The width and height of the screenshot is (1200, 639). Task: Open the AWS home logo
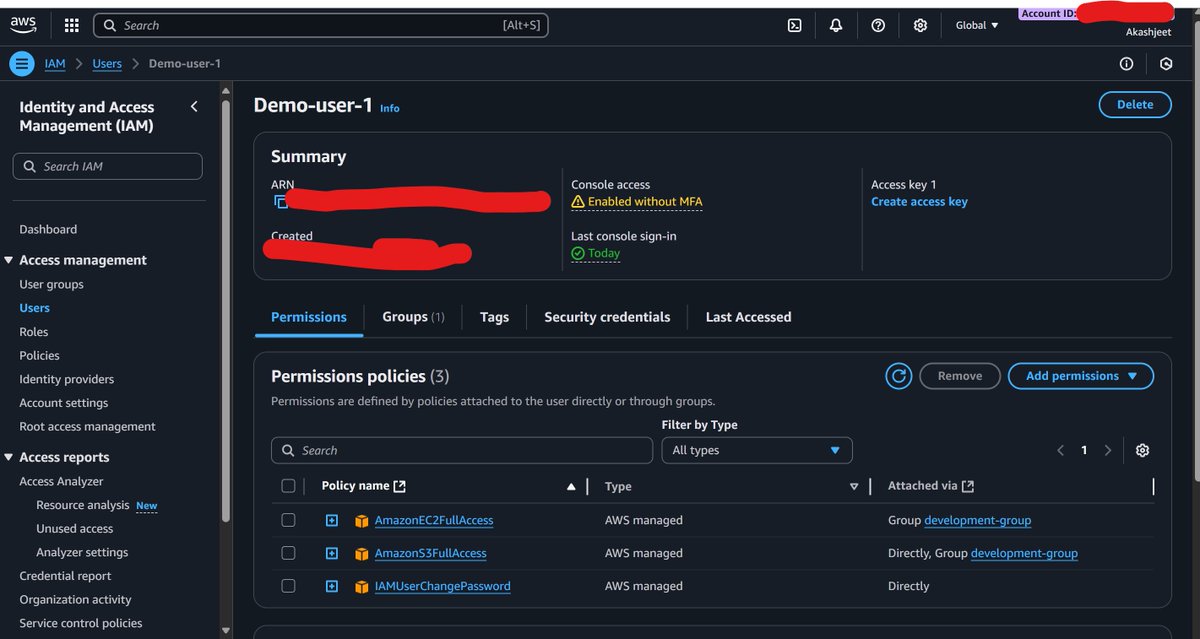tap(24, 25)
